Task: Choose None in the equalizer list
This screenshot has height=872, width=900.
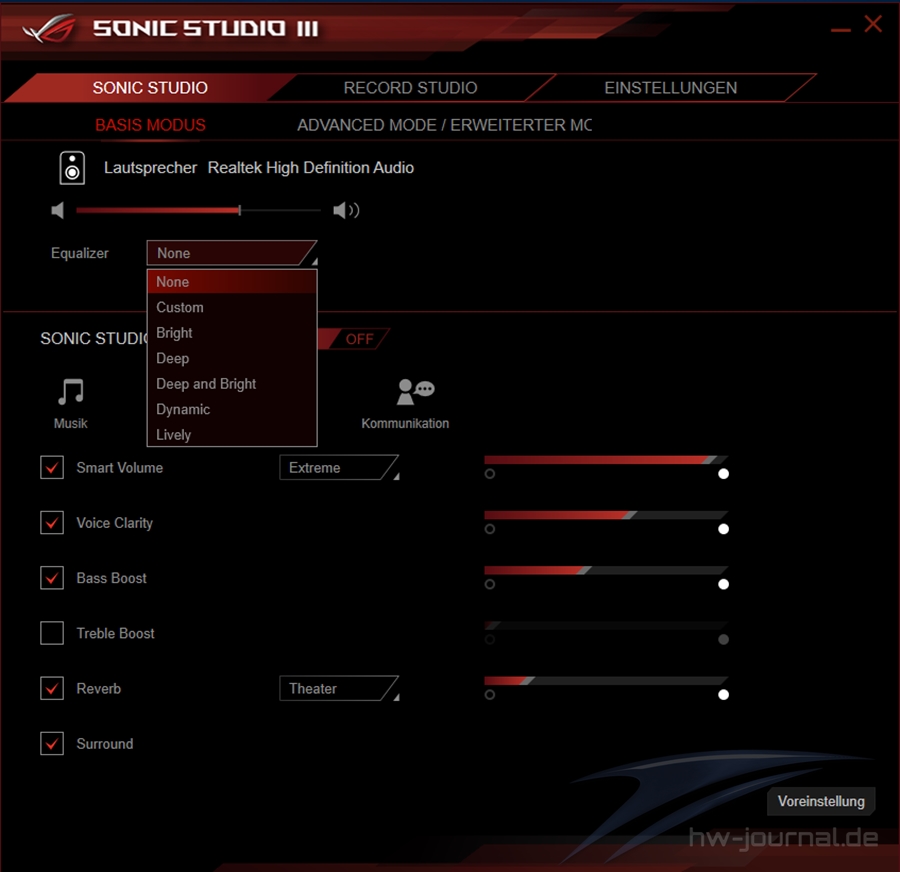Action: tap(232, 282)
